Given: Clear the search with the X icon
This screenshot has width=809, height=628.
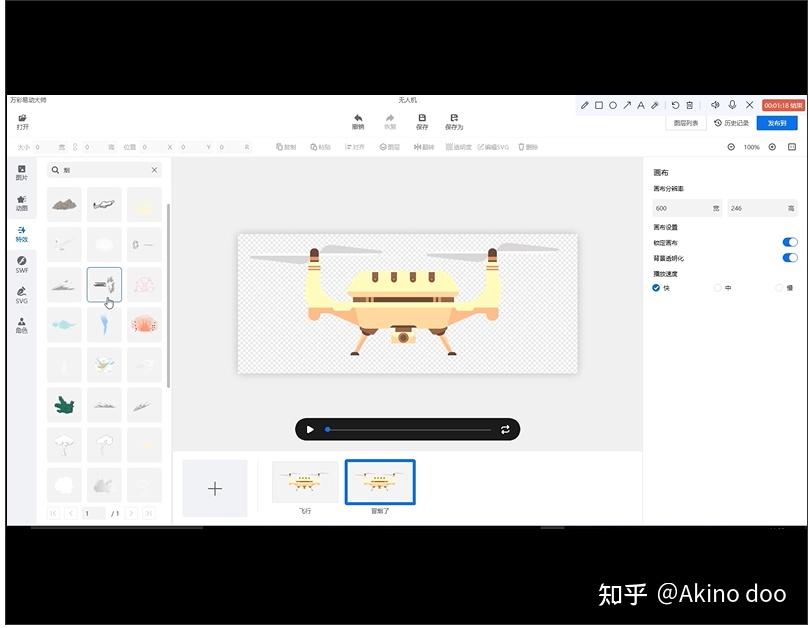Looking at the screenshot, I should 154,170.
